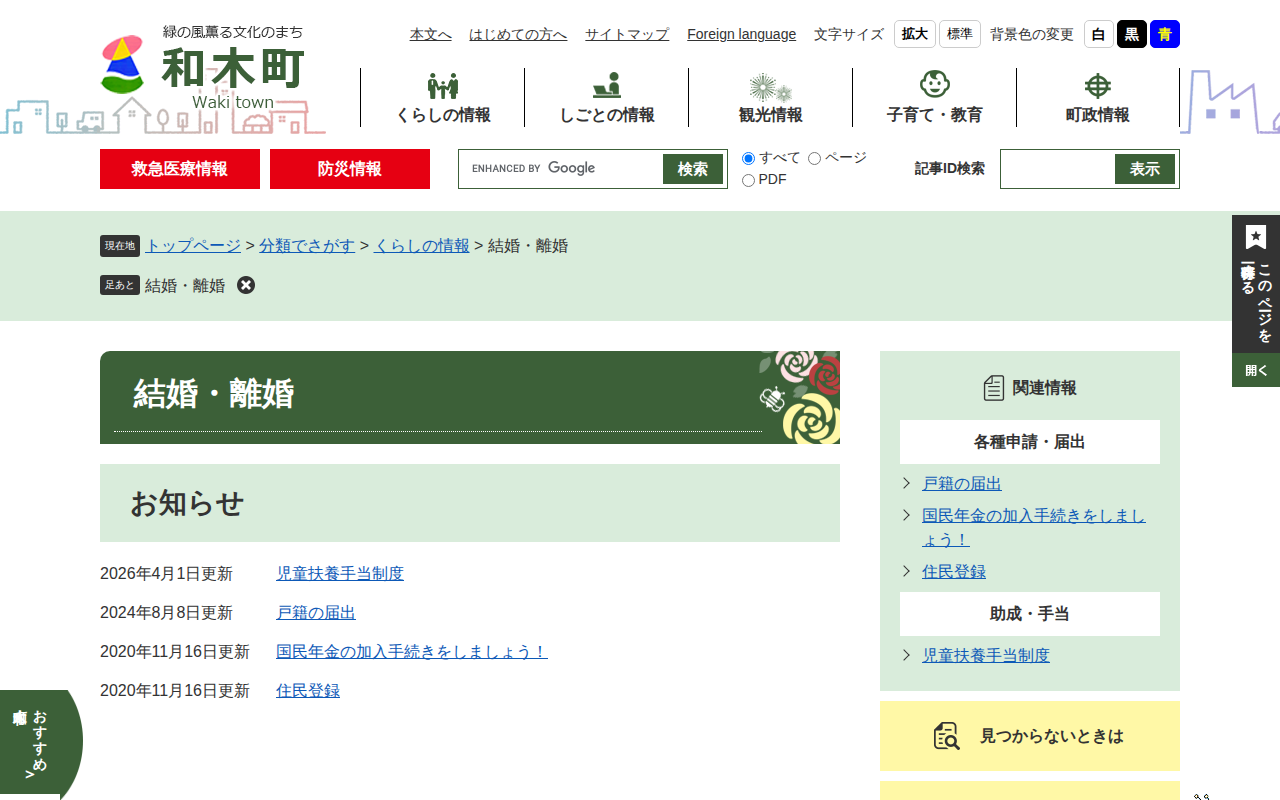Image resolution: width=1280 pixels, height=800 pixels.
Task: Open sidebar 国民年金の加入手続きをしましょう！ link
Action: 1034,528
